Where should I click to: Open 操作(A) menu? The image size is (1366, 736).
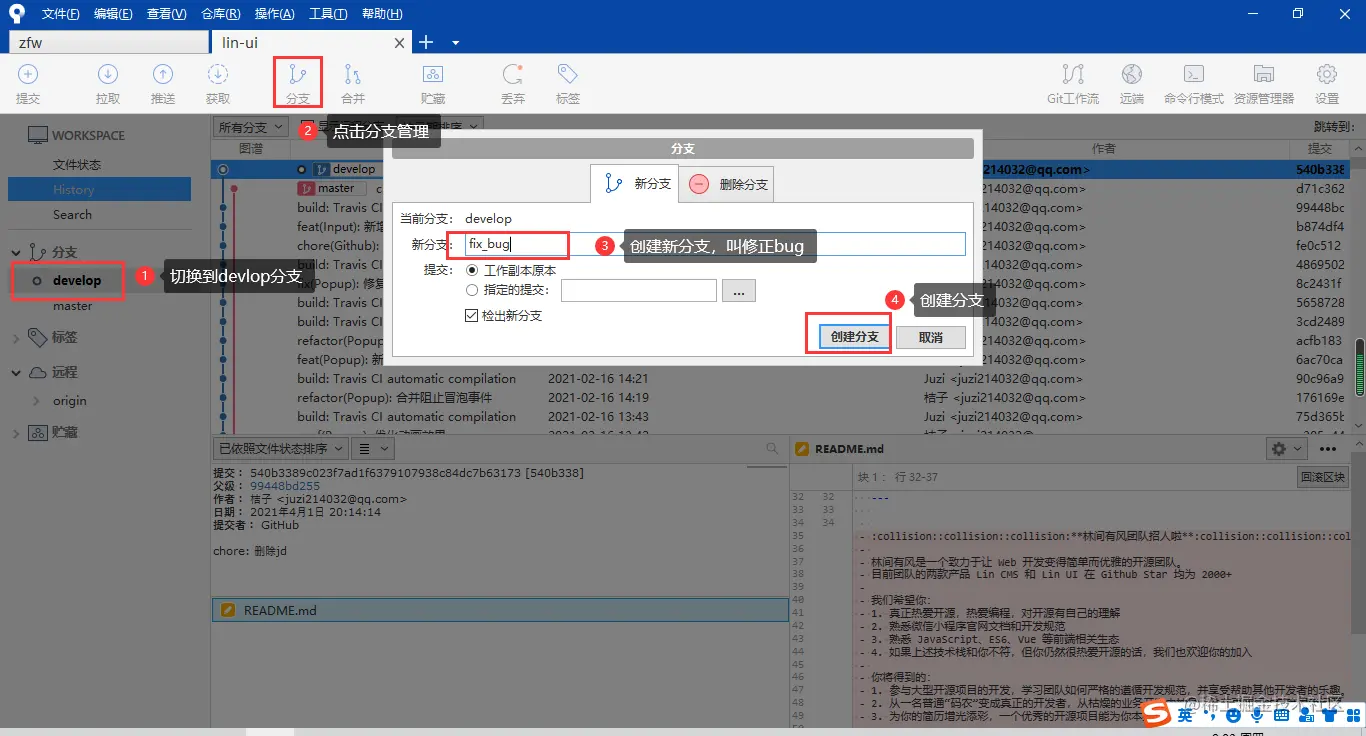coord(274,14)
